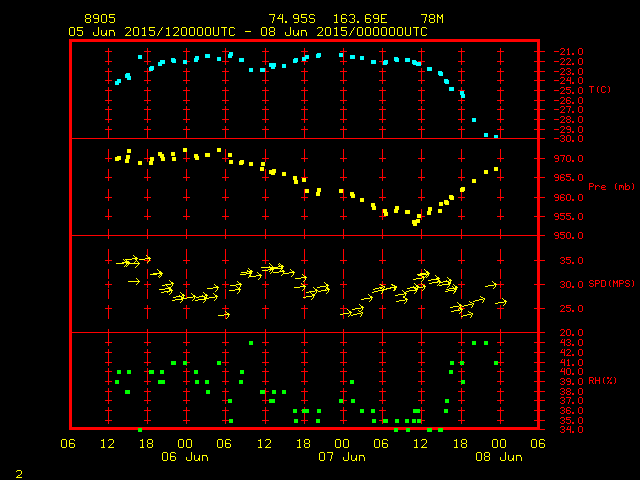
Task: Click the 08 Jun date label
Action: pos(499,457)
